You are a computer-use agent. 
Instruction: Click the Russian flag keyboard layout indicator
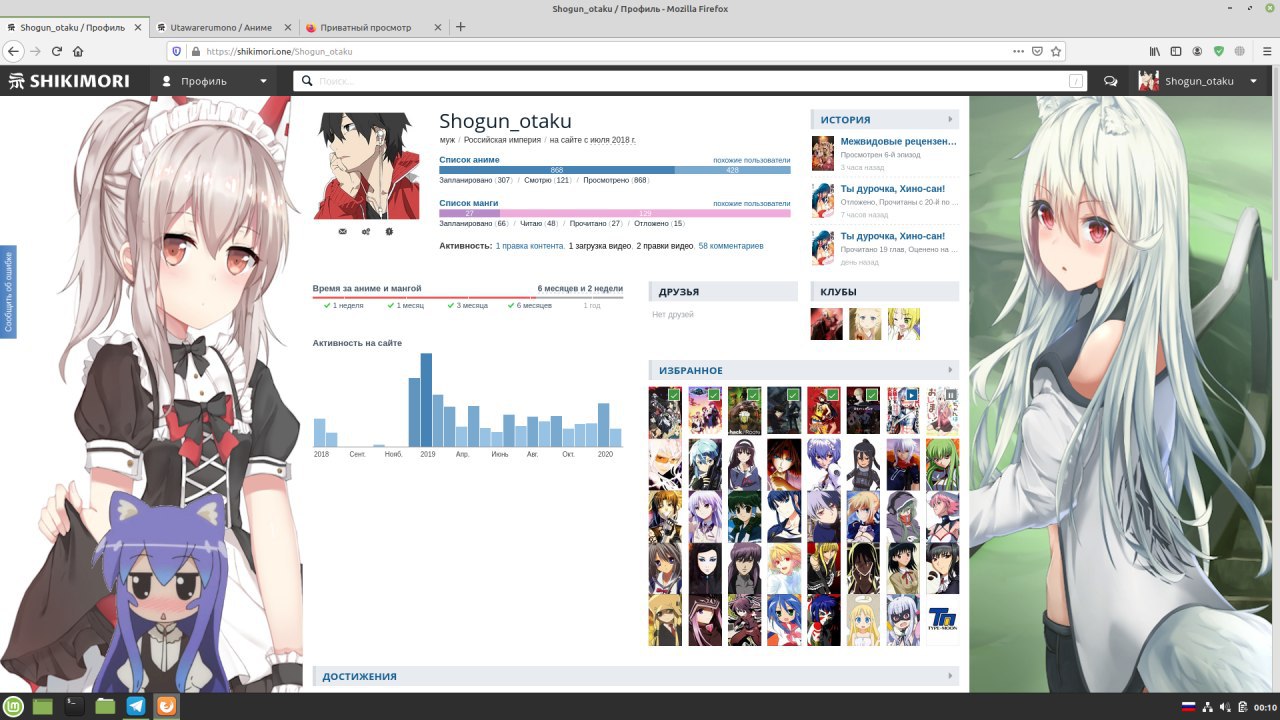[1189, 707]
